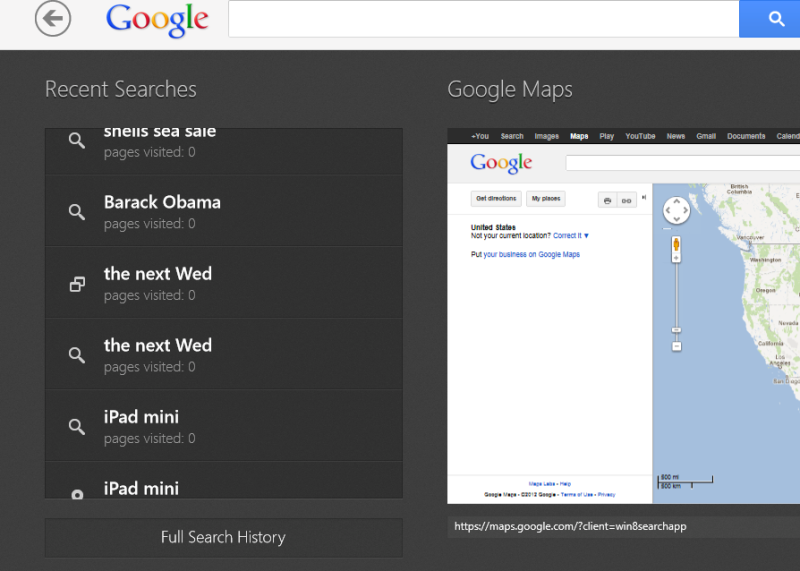Screen dimensions: 800x571
Task: Click the windows icon beside the next Wed
Action: coord(77,284)
